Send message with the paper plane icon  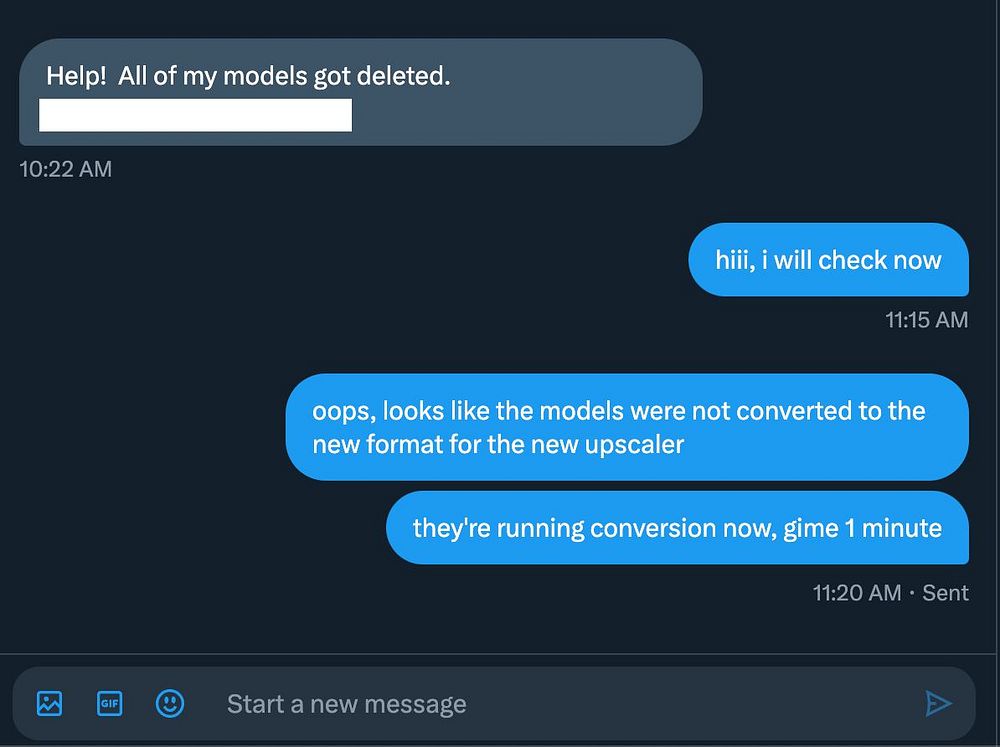coord(938,704)
